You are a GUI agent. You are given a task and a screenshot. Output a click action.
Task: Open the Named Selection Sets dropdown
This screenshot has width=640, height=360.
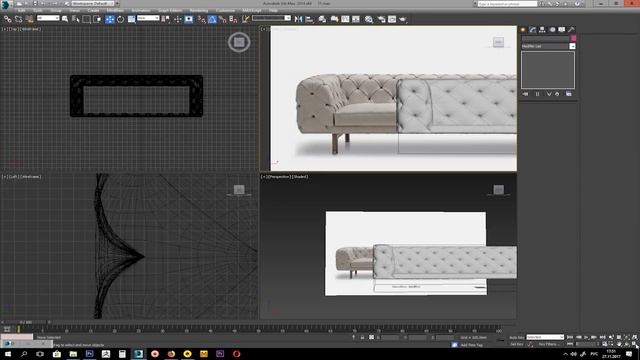271,18
